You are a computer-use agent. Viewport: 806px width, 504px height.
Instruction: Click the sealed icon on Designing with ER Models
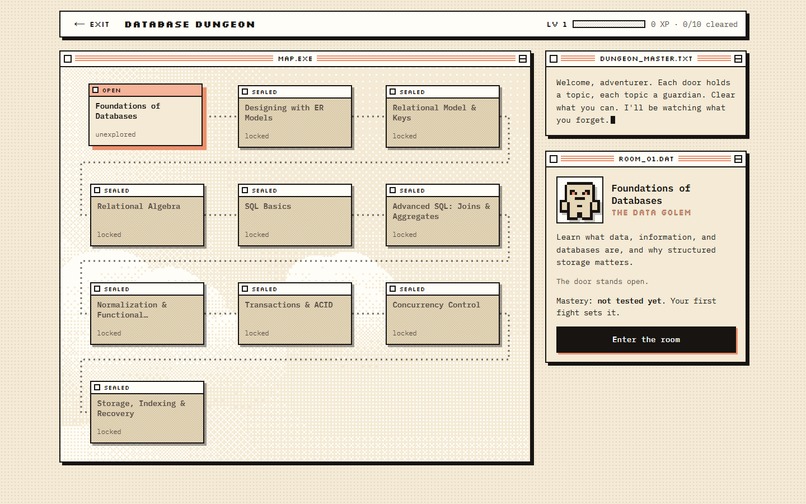245,92
